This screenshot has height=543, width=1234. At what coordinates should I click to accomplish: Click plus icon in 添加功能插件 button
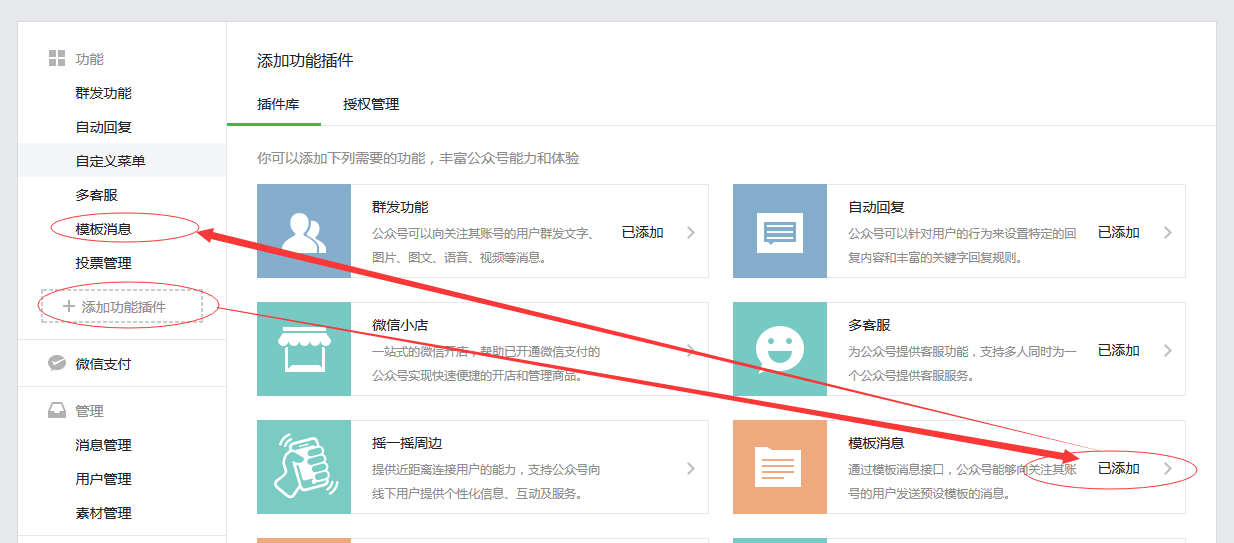tap(69, 306)
